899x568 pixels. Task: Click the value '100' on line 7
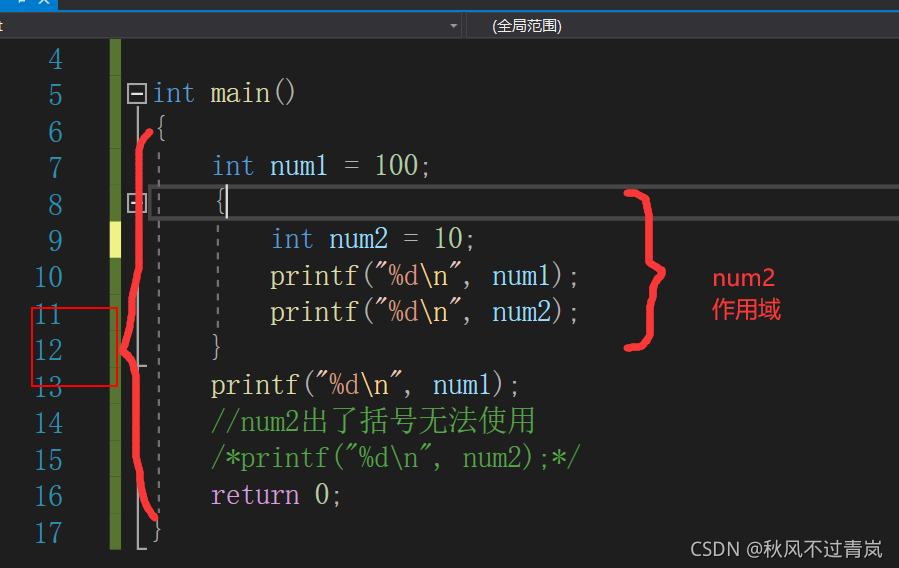point(397,166)
